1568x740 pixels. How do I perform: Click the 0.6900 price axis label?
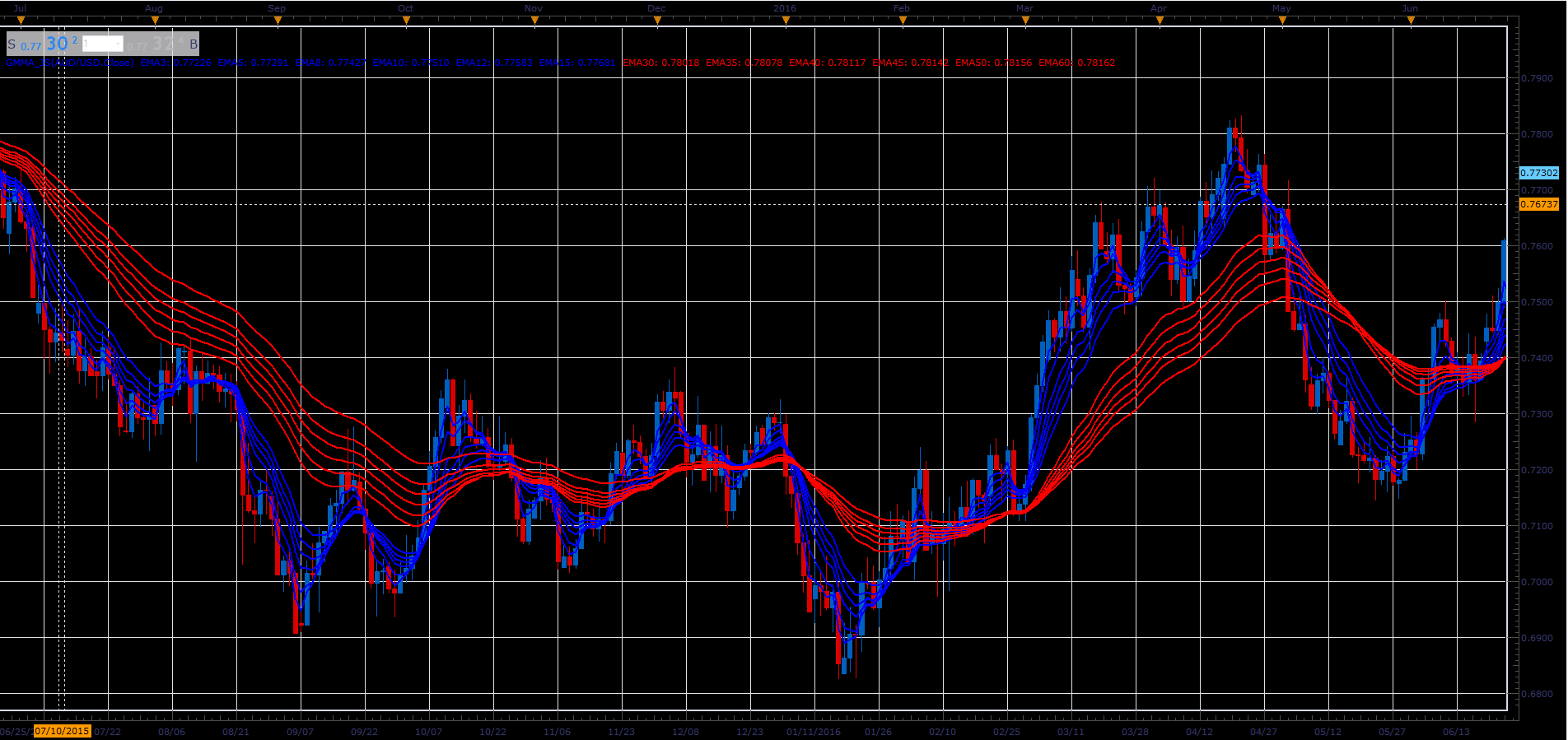coord(1537,638)
